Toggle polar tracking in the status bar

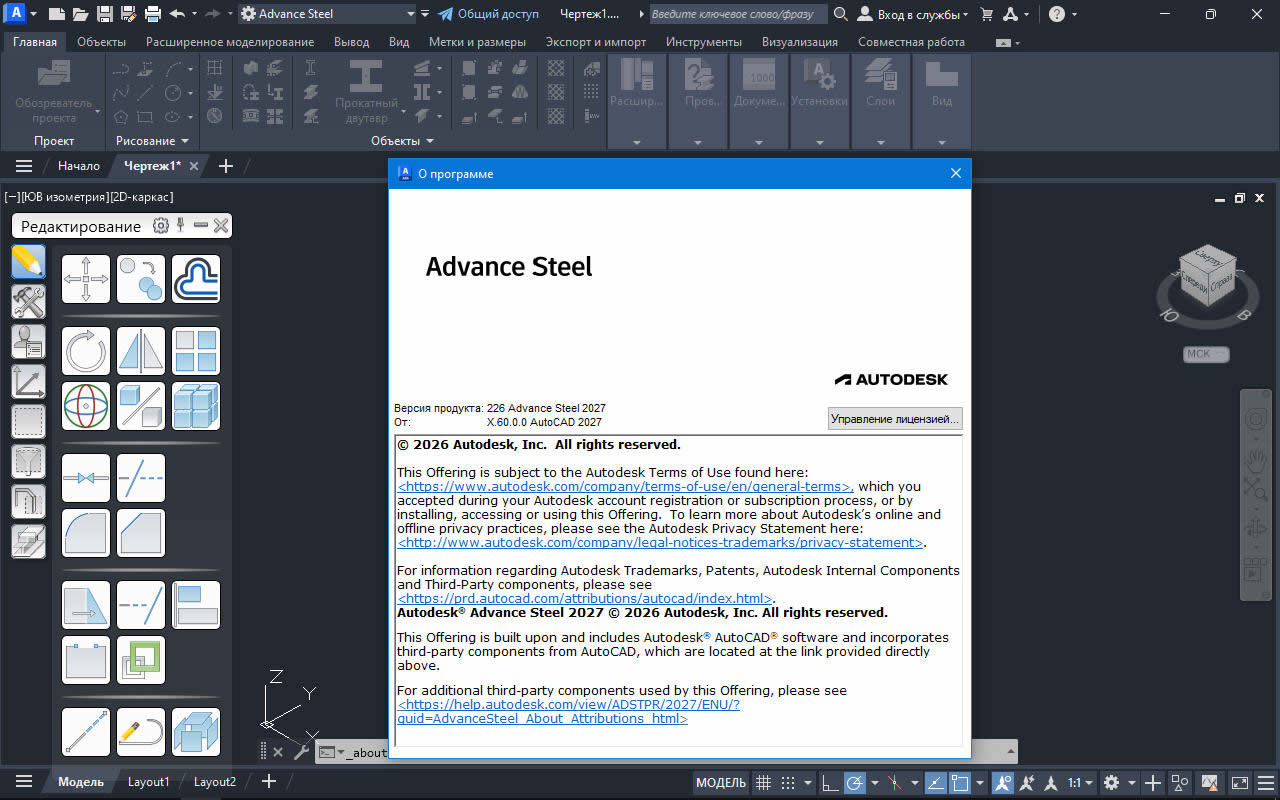pos(855,782)
